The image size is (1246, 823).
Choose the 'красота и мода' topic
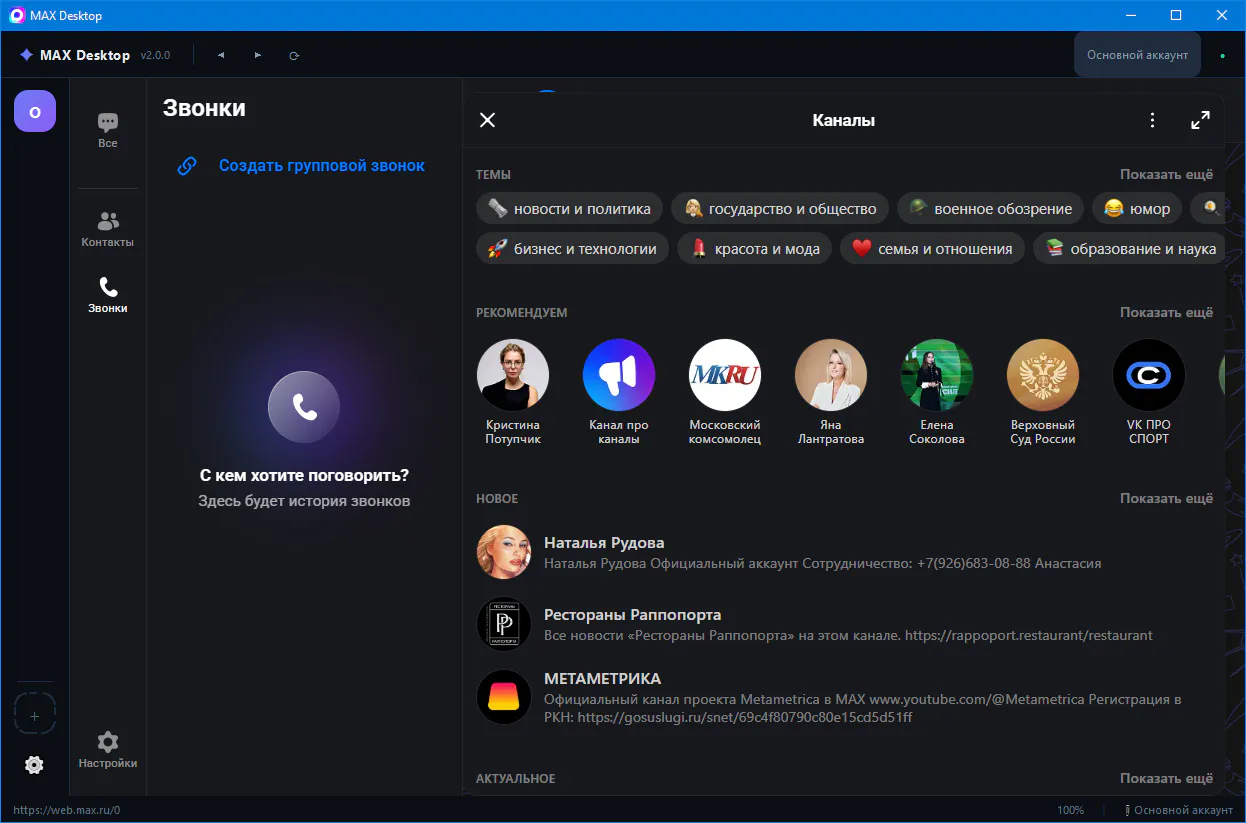(x=754, y=249)
